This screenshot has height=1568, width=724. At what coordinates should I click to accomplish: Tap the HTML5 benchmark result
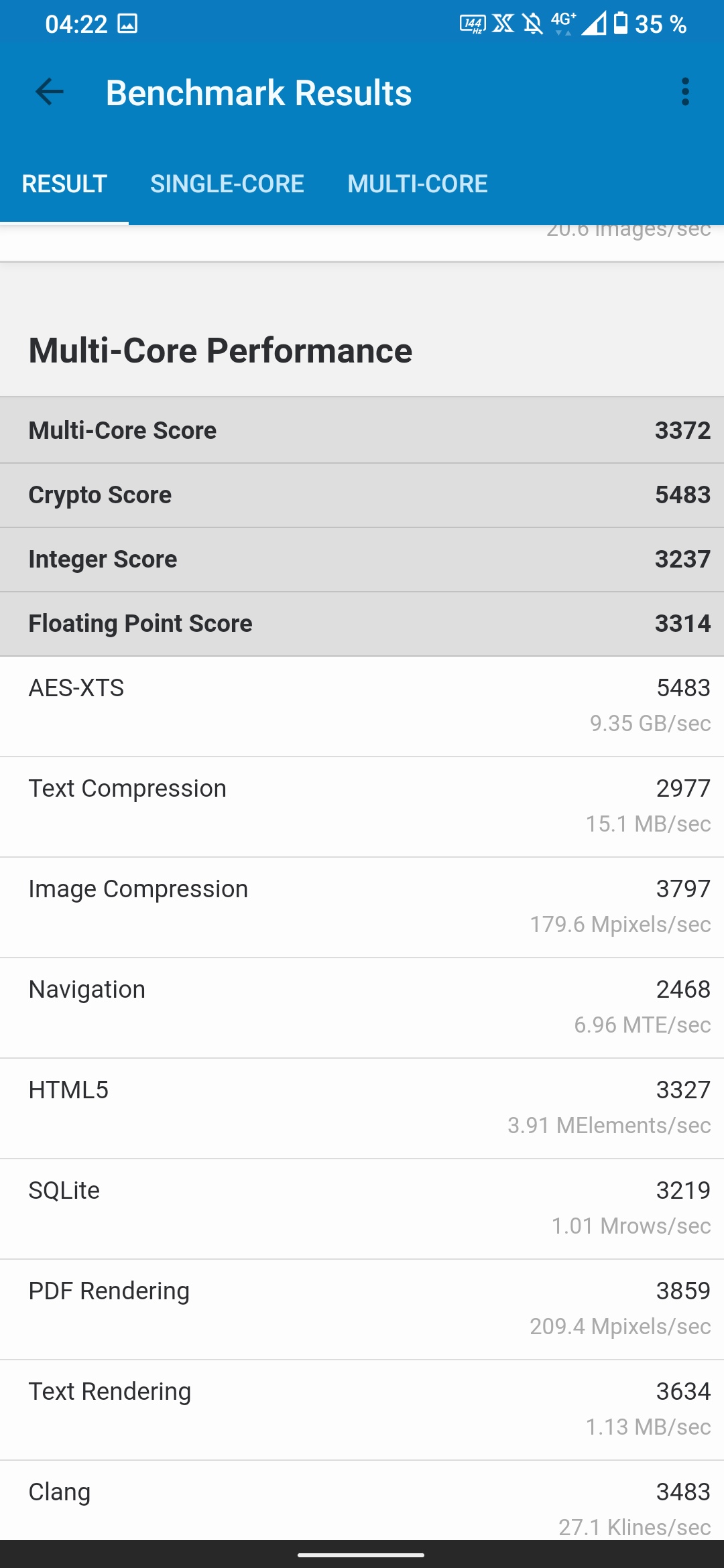pyautogui.click(x=362, y=1108)
